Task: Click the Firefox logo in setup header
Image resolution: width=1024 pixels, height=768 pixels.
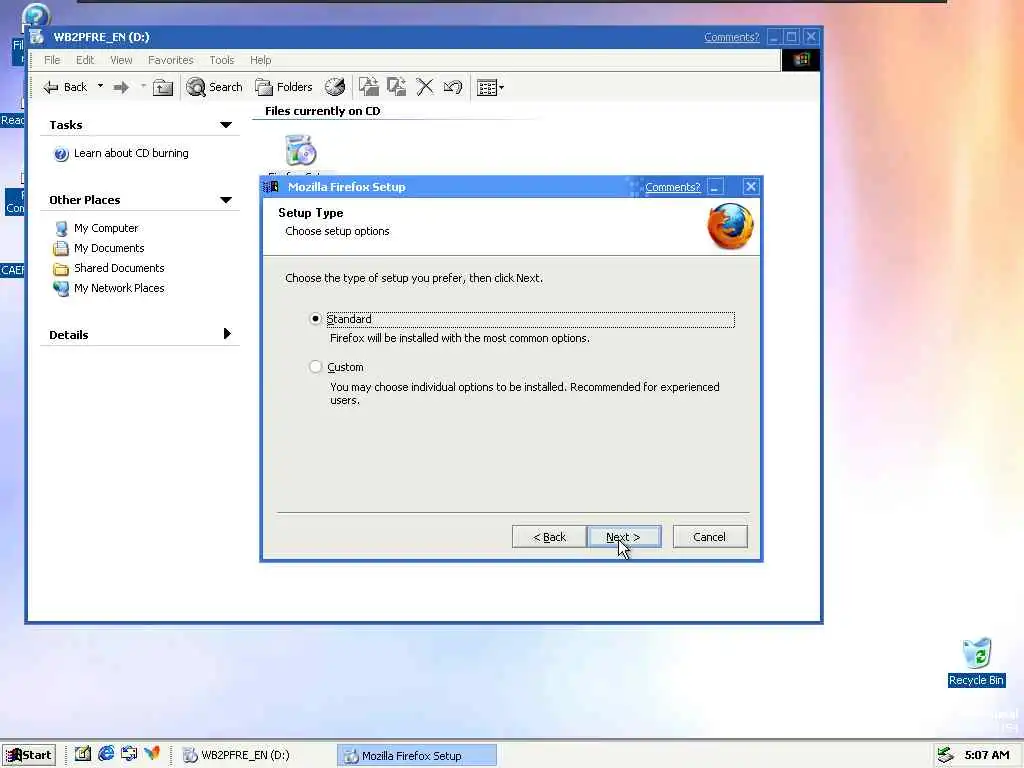Action: click(730, 227)
